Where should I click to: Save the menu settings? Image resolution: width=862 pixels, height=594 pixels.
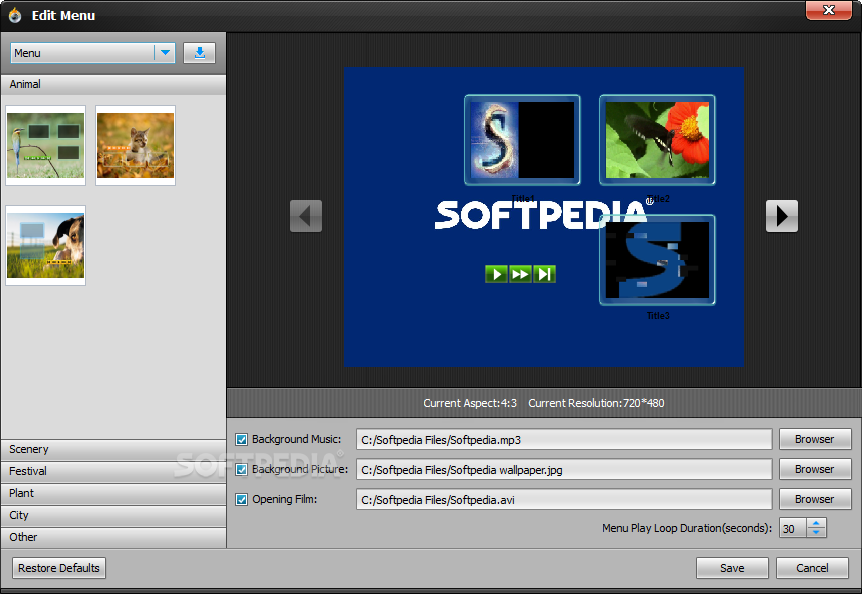[x=732, y=568]
